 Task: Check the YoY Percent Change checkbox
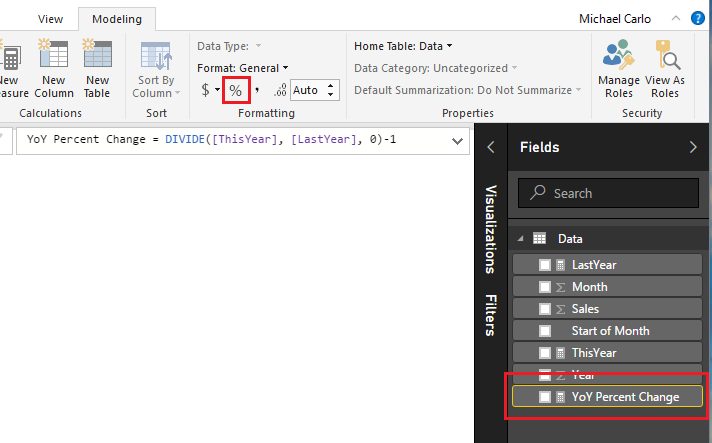click(x=545, y=397)
